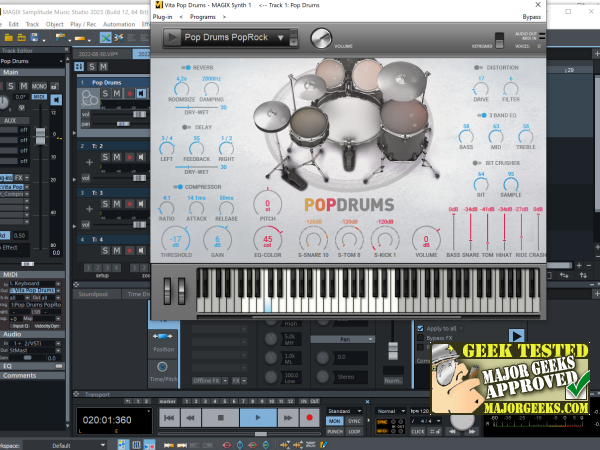The width and height of the screenshot is (600, 450).
Task: Toggle the BIT CRUSHER switch
Action: 477,163
